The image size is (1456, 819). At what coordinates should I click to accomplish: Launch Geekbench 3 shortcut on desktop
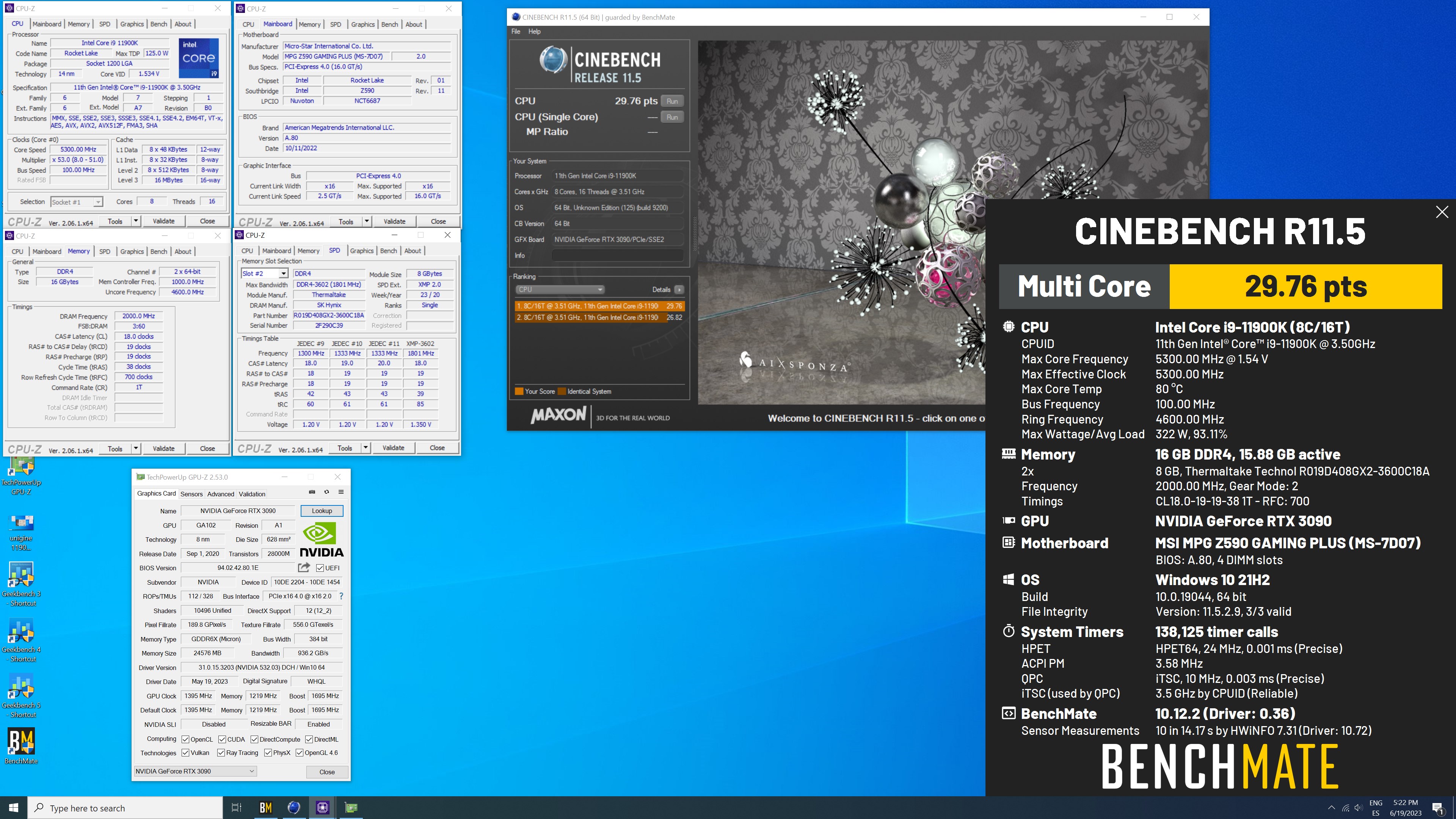pyautogui.click(x=22, y=584)
